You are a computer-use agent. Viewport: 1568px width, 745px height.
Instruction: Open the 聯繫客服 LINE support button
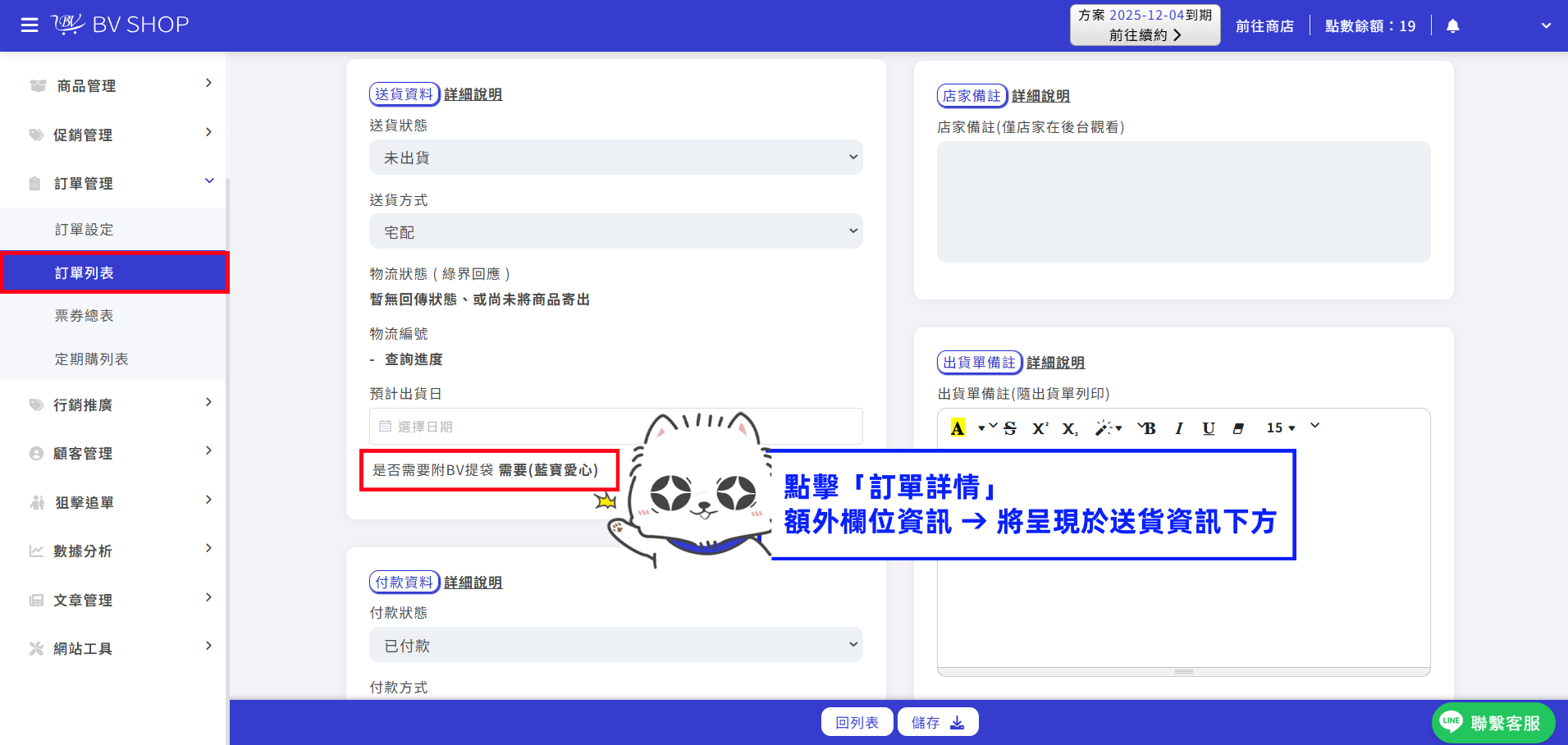(1493, 723)
